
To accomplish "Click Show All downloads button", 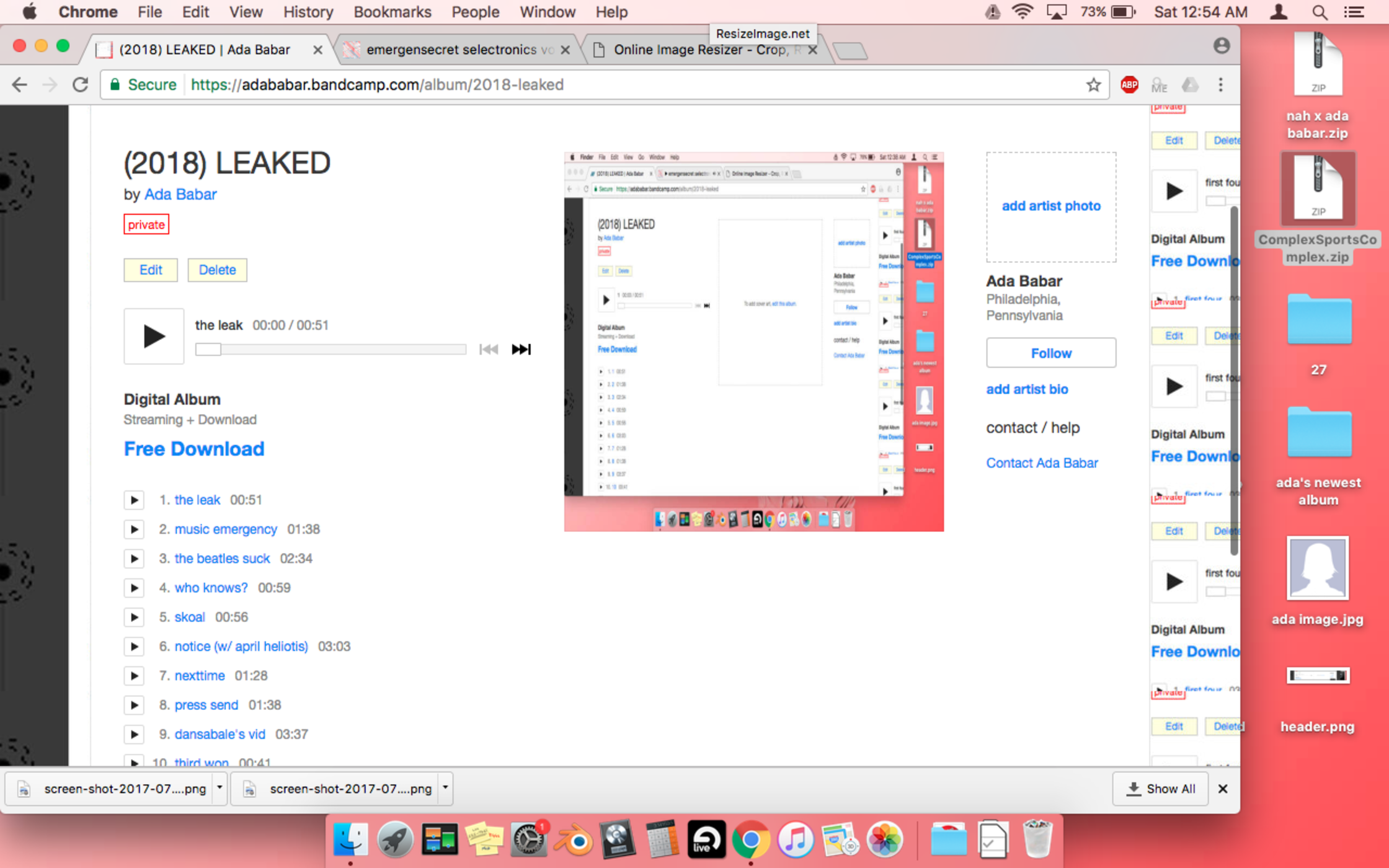I will pyautogui.click(x=1160, y=789).
